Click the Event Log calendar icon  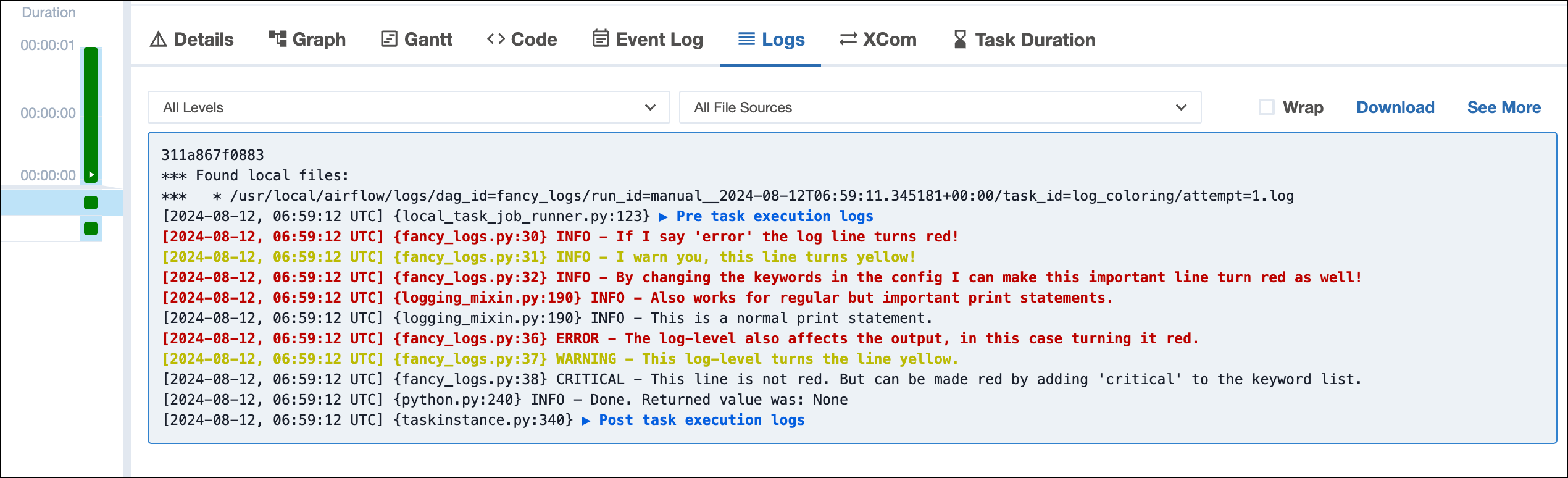(x=601, y=39)
